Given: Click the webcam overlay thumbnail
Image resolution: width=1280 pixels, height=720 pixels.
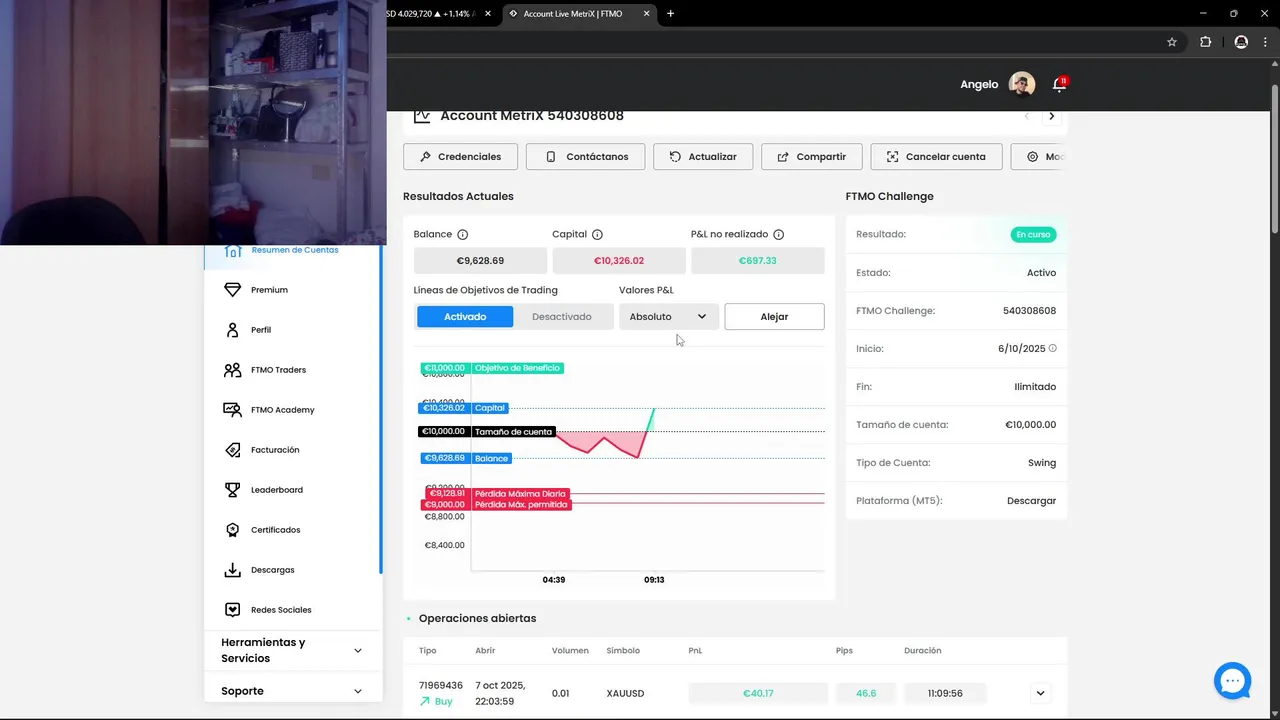Looking at the screenshot, I should pyautogui.click(x=193, y=122).
